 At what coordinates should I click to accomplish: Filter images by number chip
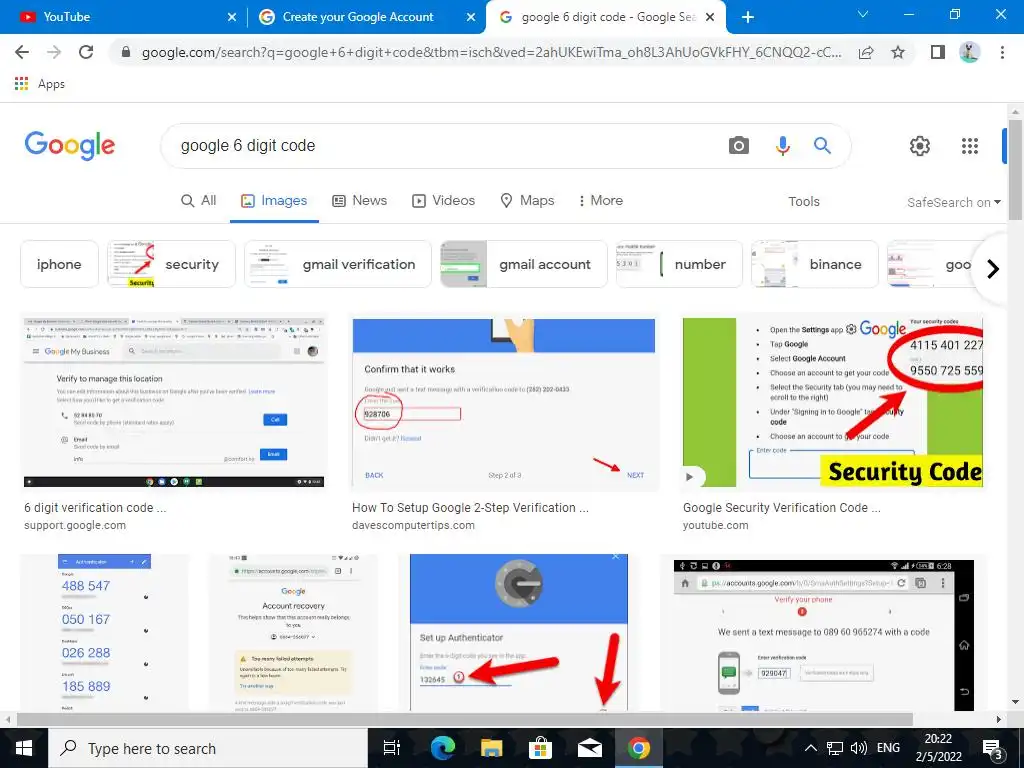[x=679, y=264]
